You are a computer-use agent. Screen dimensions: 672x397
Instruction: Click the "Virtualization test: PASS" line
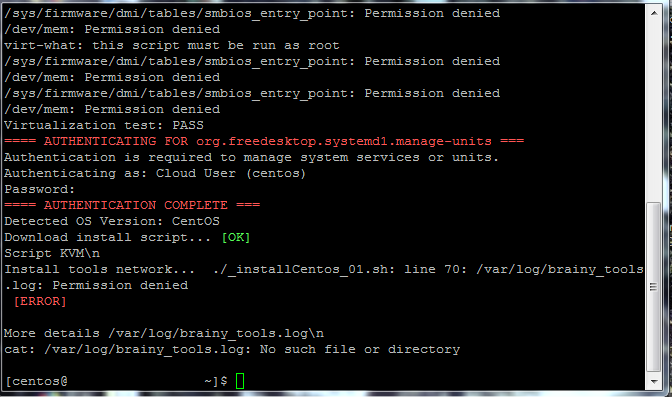pyautogui.click(x=104, y=125)
